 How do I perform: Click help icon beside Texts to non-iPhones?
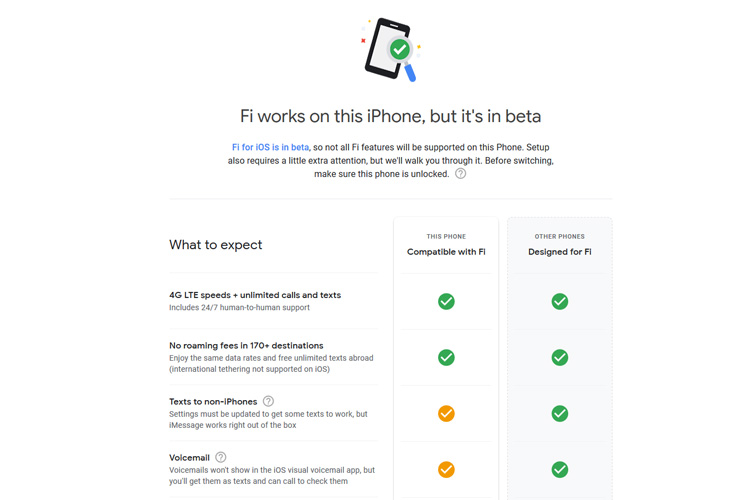point(268,401)
